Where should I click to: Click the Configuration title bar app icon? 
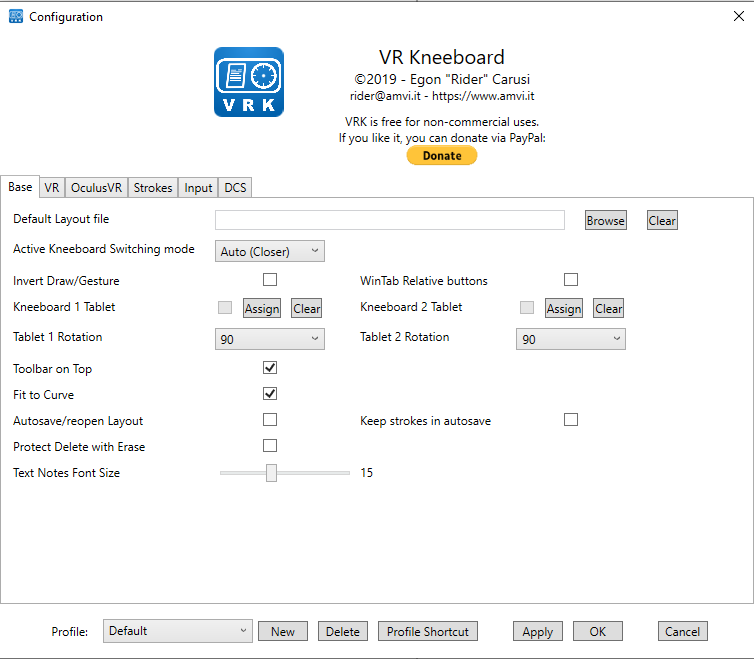coord(16,17)
